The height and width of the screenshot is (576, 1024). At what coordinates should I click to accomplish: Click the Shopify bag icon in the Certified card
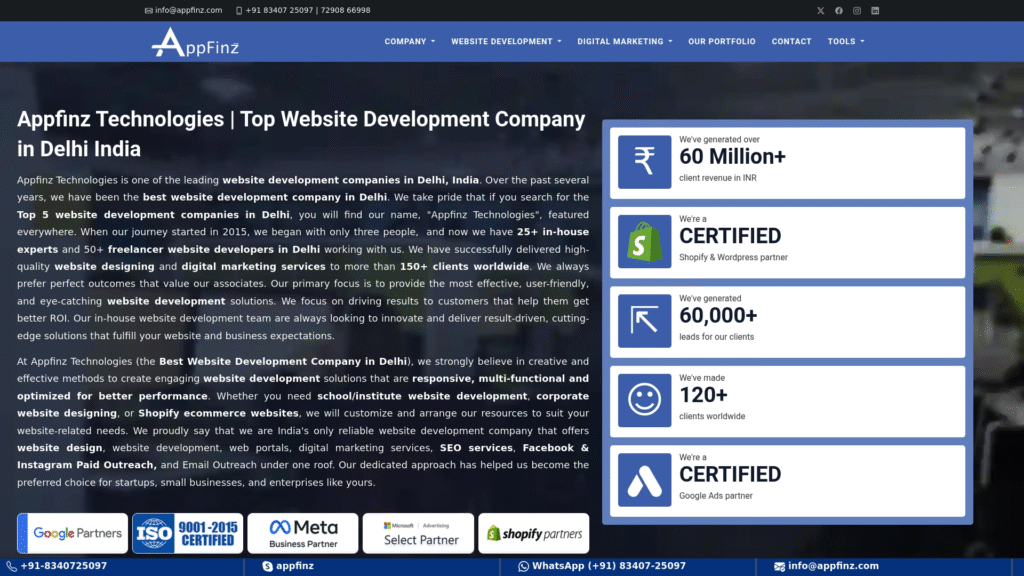[644, 242]
